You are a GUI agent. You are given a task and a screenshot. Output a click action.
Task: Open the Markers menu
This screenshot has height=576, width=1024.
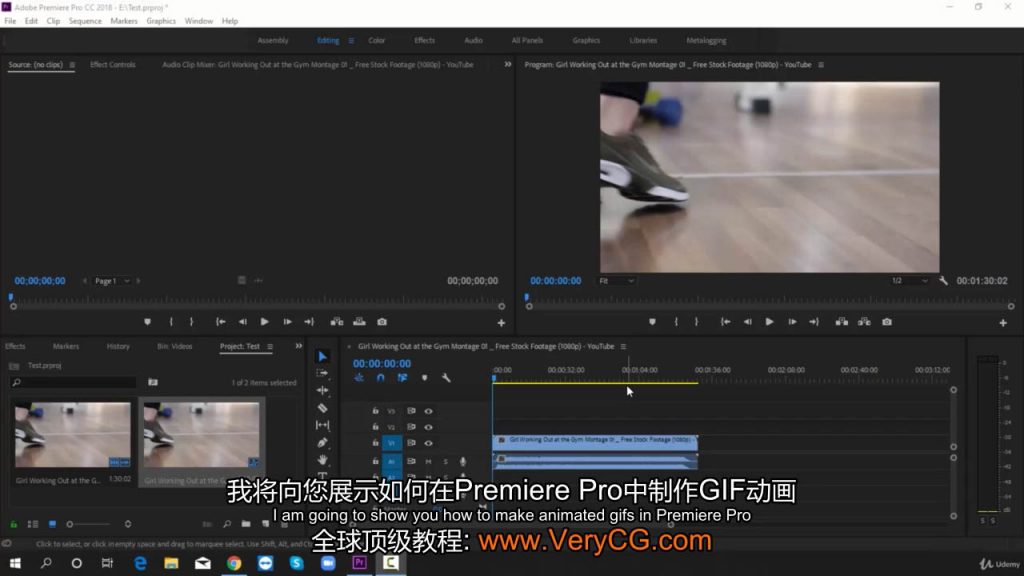123,21
